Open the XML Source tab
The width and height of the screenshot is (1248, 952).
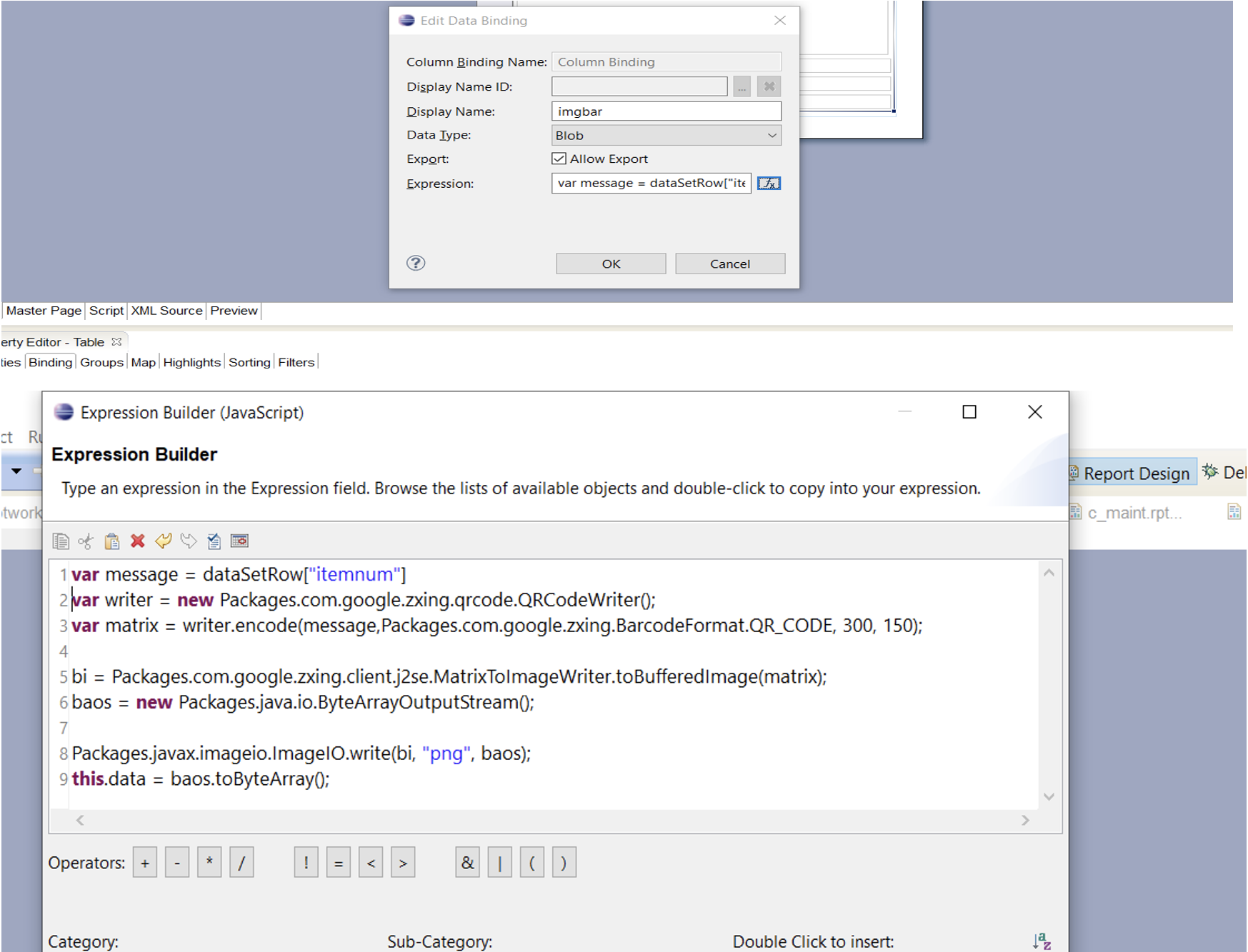pos(166,311)
